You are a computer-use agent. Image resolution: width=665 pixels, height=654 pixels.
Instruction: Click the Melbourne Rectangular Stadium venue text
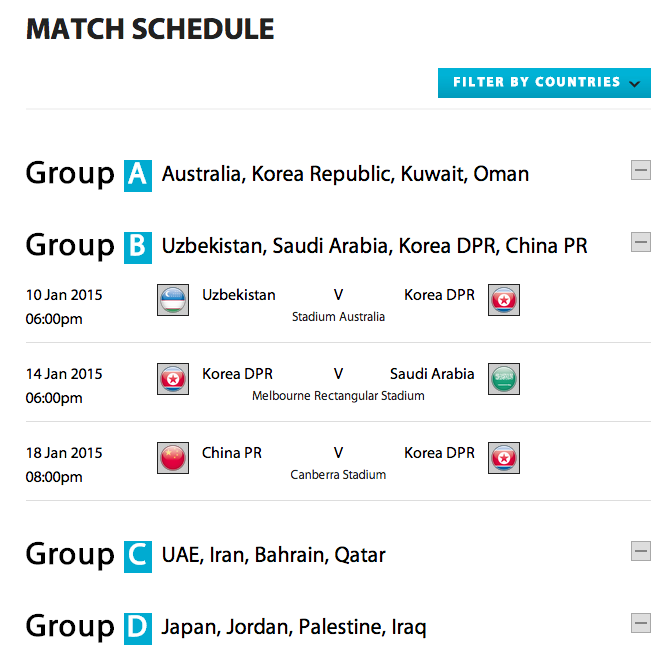[338, 396]
